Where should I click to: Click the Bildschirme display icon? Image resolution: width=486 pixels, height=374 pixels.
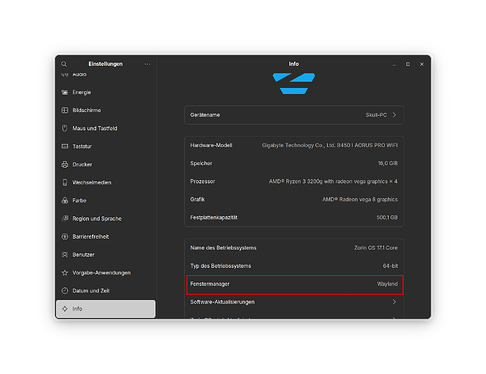65,110
